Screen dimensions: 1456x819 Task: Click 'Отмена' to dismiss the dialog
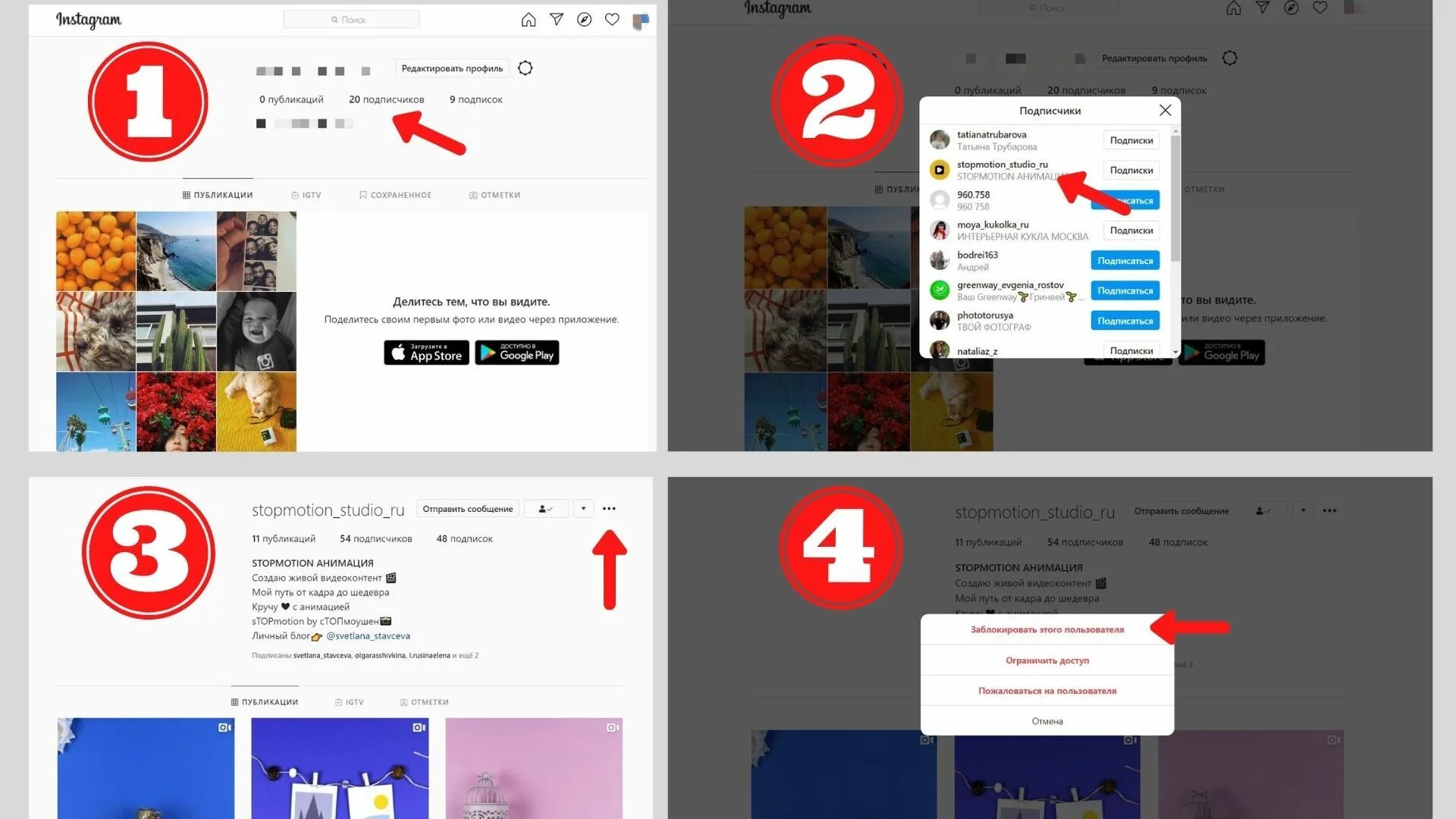point(1046,721)
